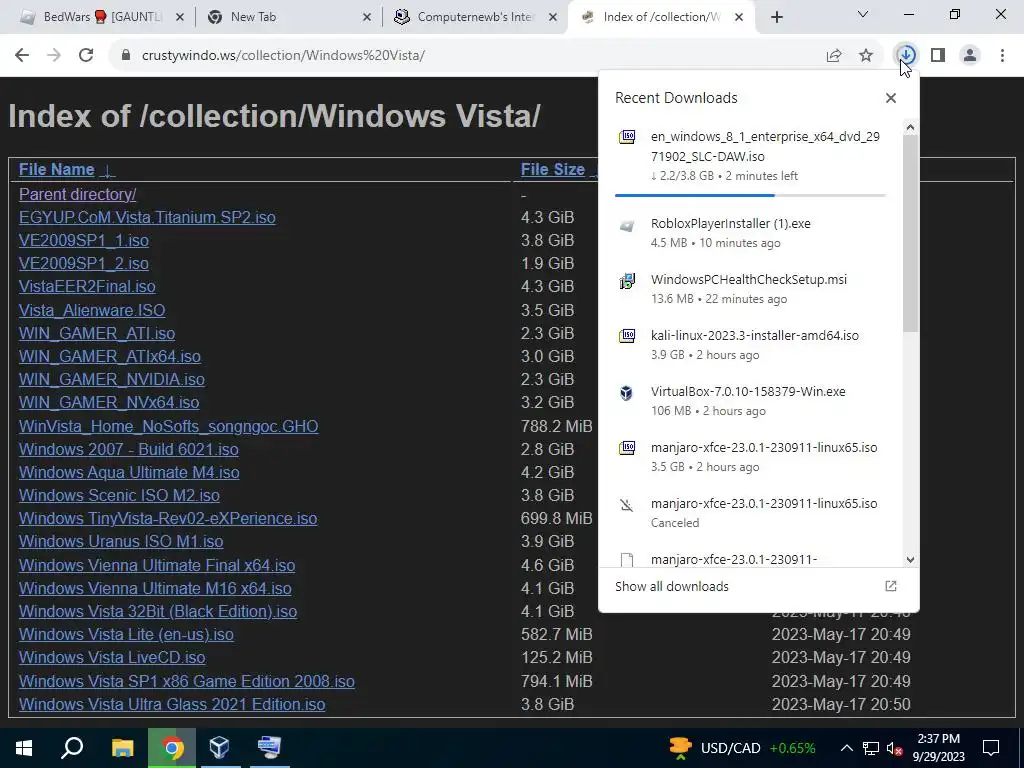Open VistaEER2Final.iso link
Viewport: 1024px width, 768px height.
[x=87, y=287]
